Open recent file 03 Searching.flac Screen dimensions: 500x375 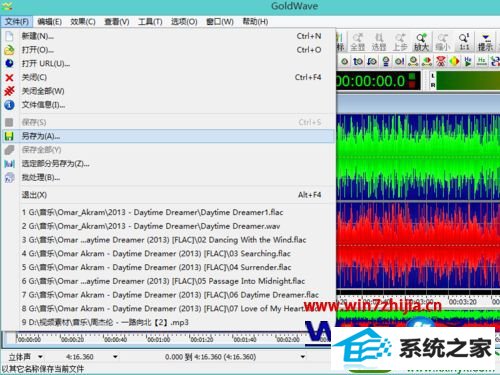(156, 253)
